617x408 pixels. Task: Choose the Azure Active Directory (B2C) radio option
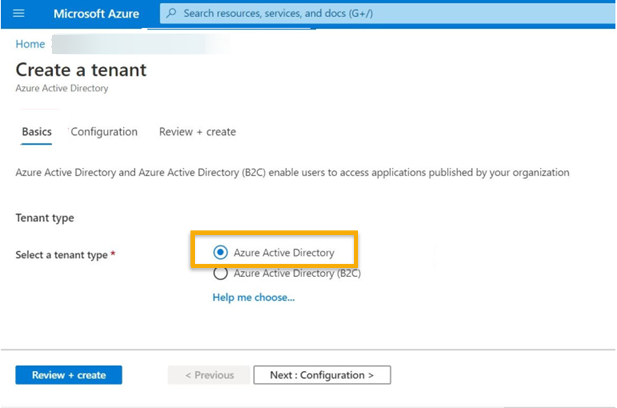221,273
